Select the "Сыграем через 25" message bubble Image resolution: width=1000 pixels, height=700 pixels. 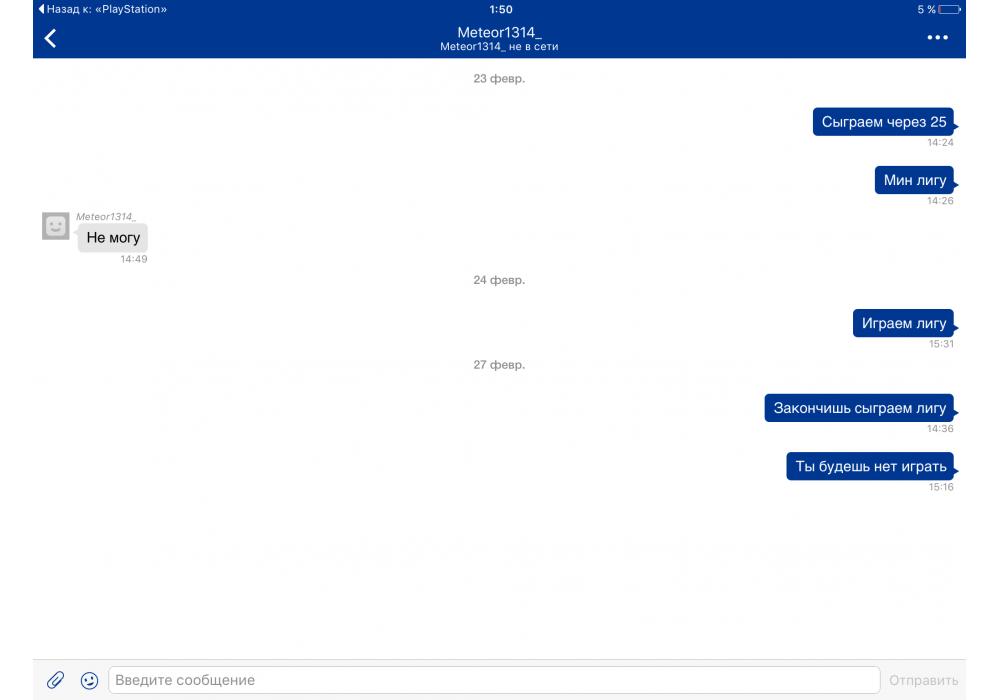pyautogui.click(x=883, y=122)
